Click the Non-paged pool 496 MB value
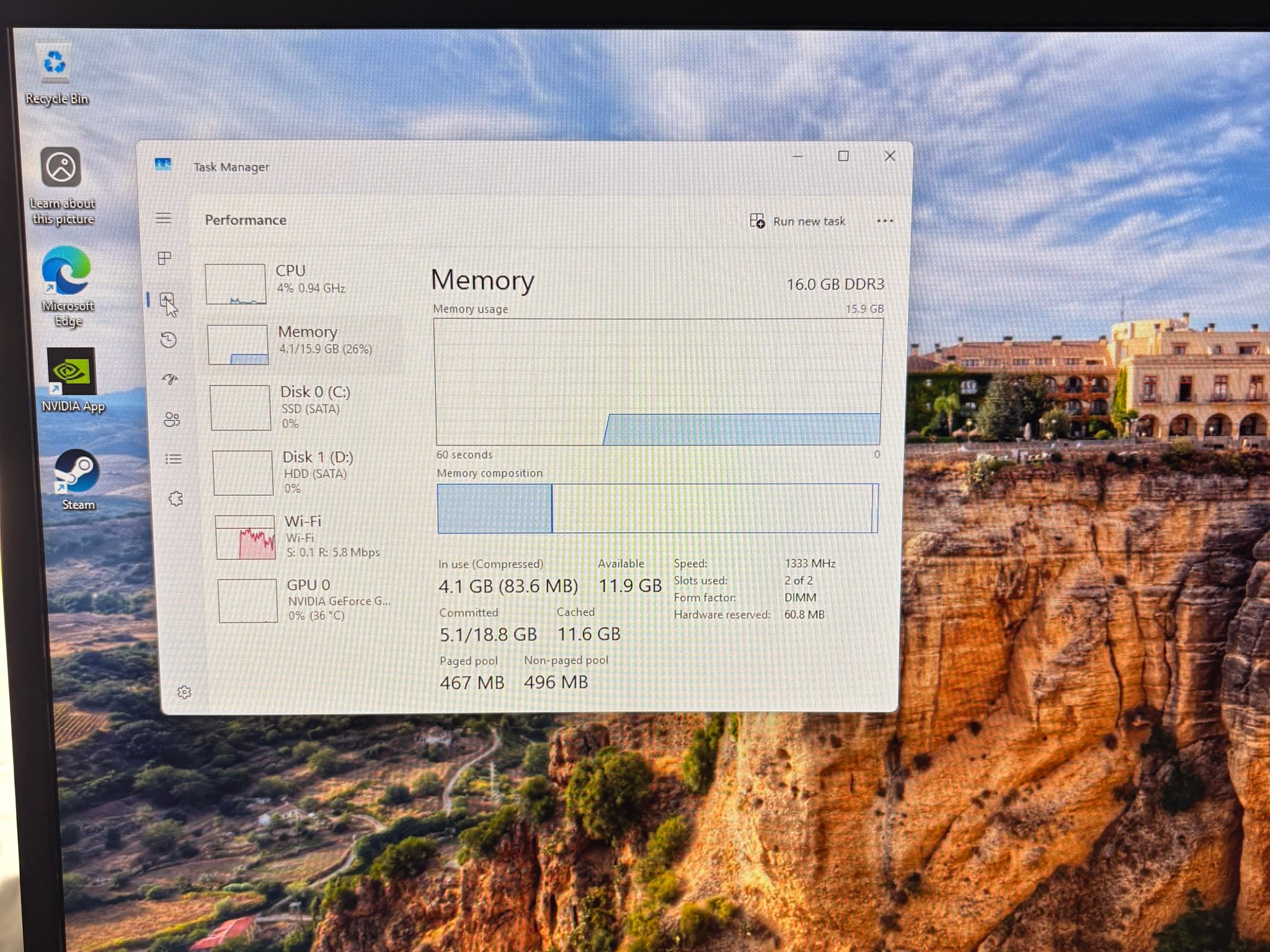Image resolution: width=1270 pixels, height=952 pixels. (556, 682)
